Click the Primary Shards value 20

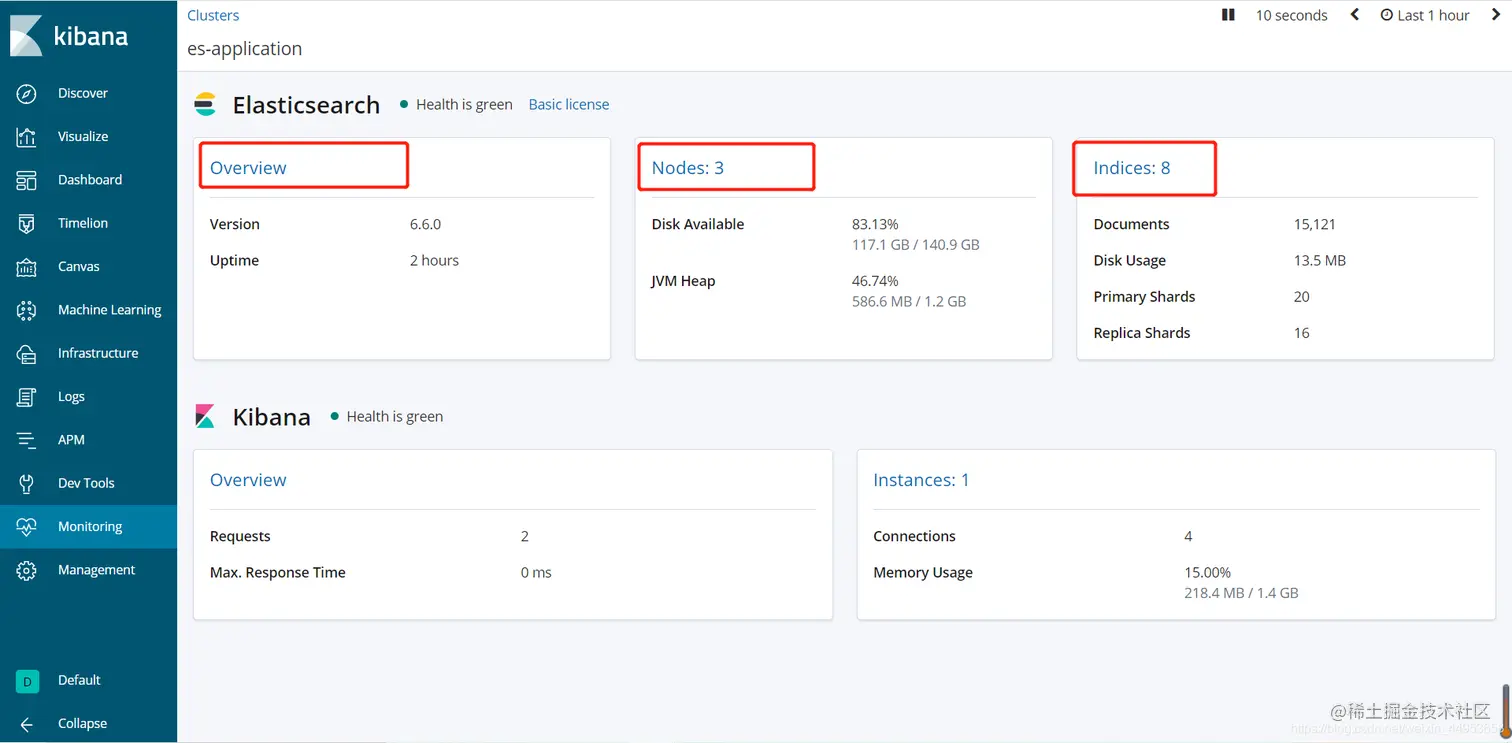point(1302,296)
